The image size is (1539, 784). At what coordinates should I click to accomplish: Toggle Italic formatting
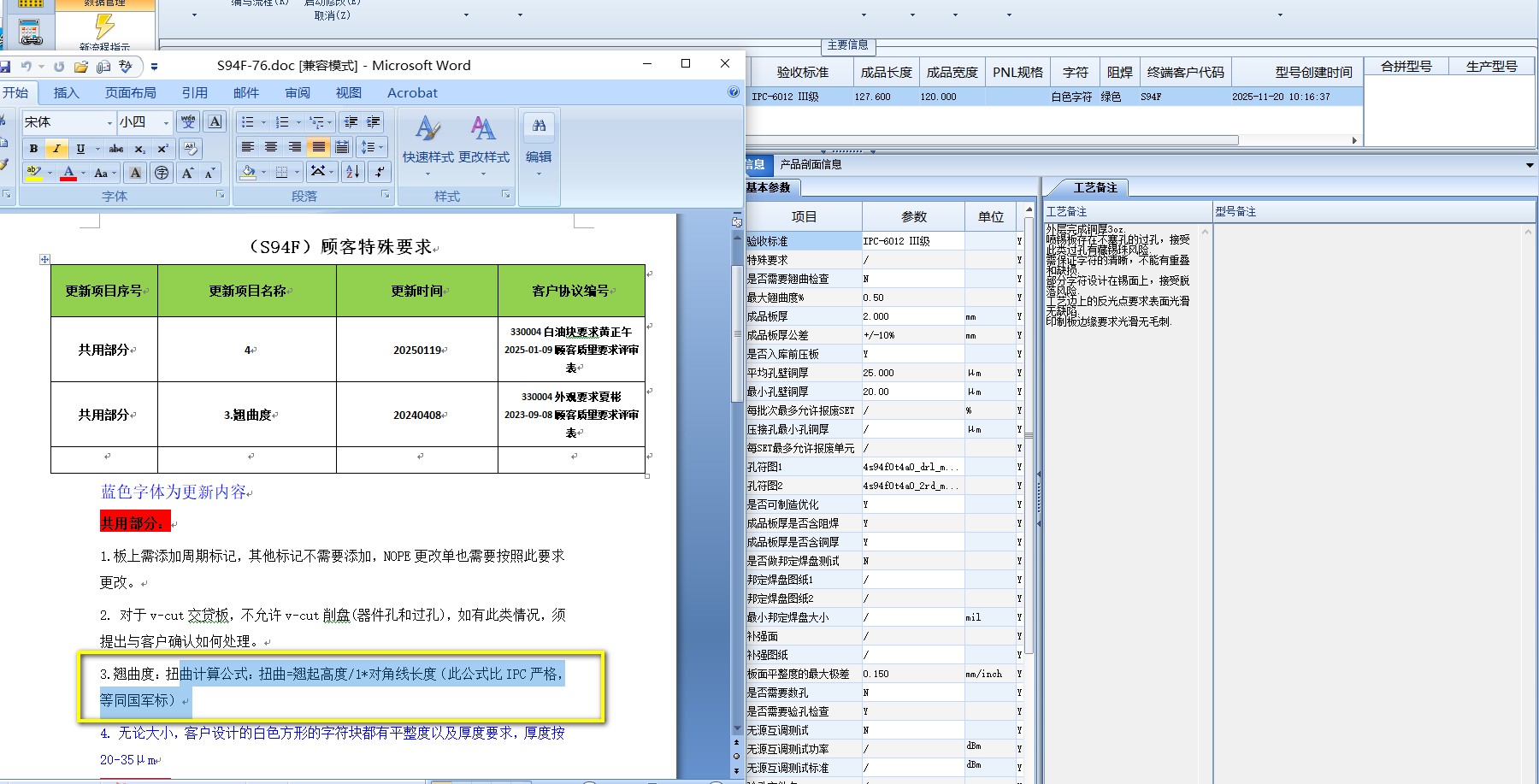(56, 148)
